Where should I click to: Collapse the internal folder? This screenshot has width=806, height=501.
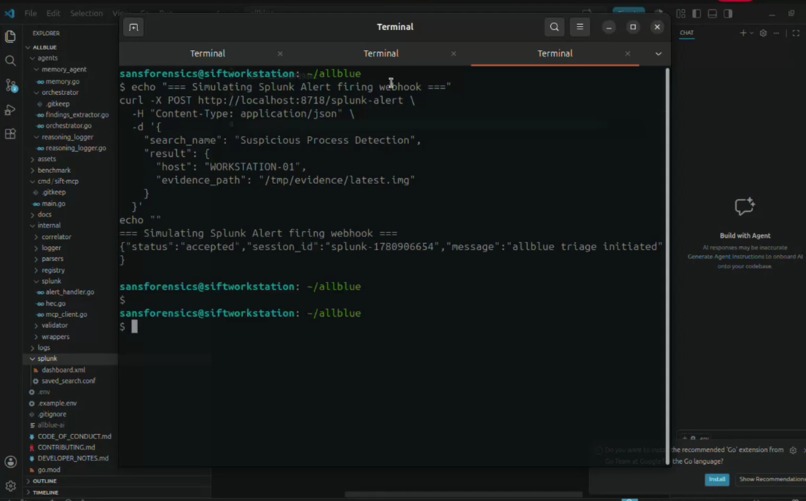click(49, 226)
